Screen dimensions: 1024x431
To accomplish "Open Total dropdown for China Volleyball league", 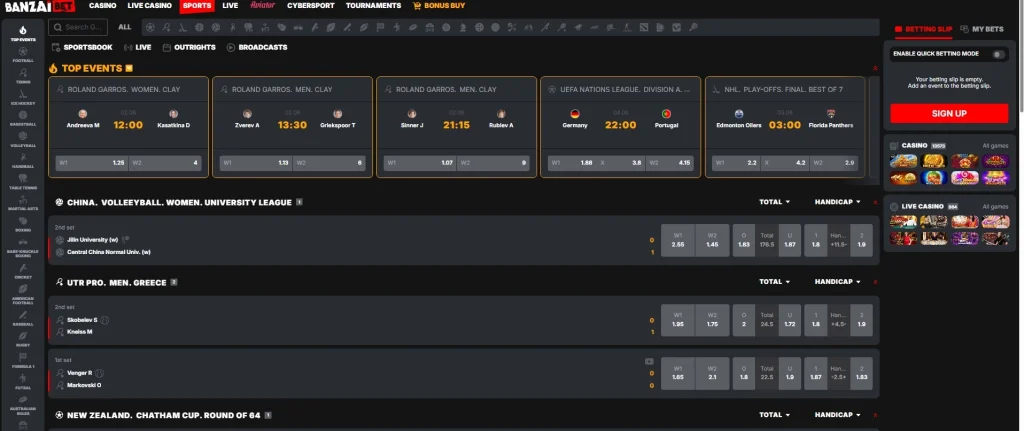I will [775, 202].
